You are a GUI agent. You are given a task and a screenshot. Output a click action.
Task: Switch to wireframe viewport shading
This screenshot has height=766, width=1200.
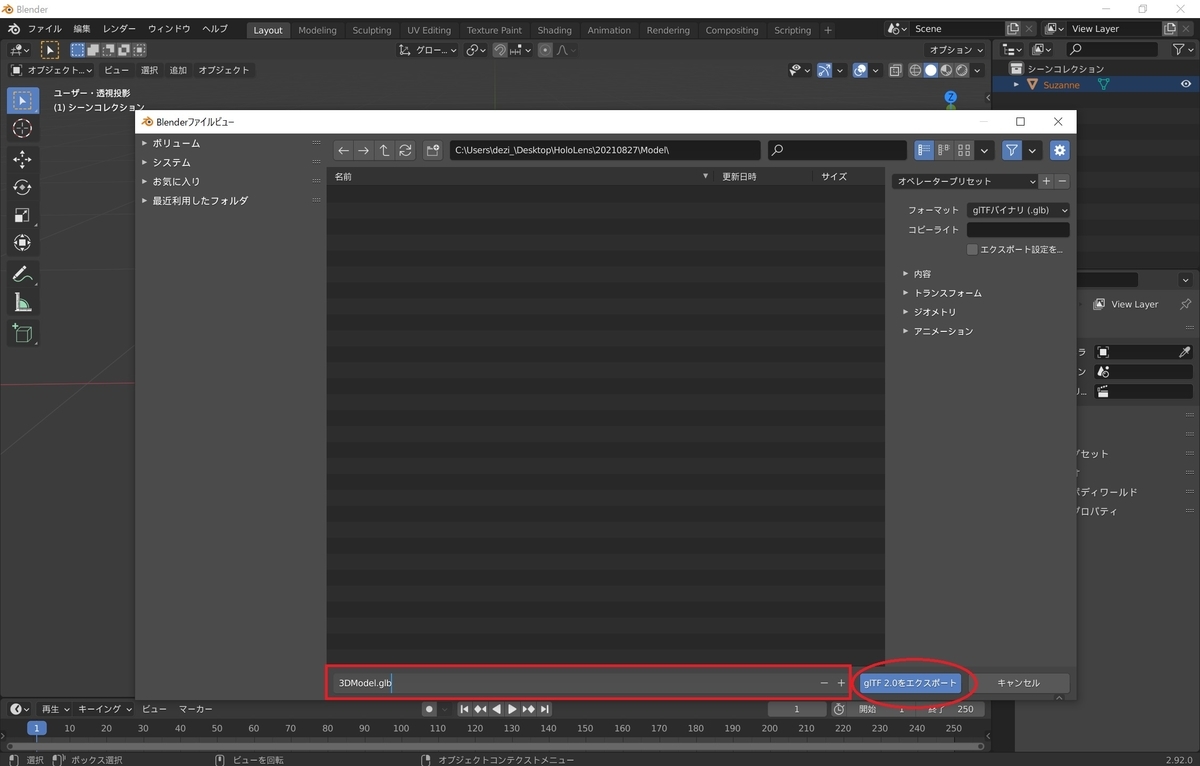pyautogui.click(x=915, y=70)
